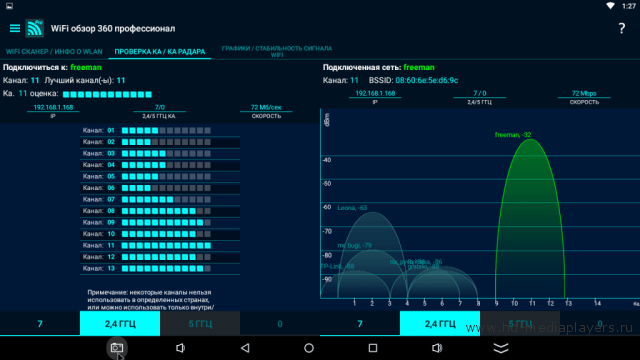This screenshot has height=360, width=640.
Task: Select Канал: 10 rating row
Action: click(160, 234)
